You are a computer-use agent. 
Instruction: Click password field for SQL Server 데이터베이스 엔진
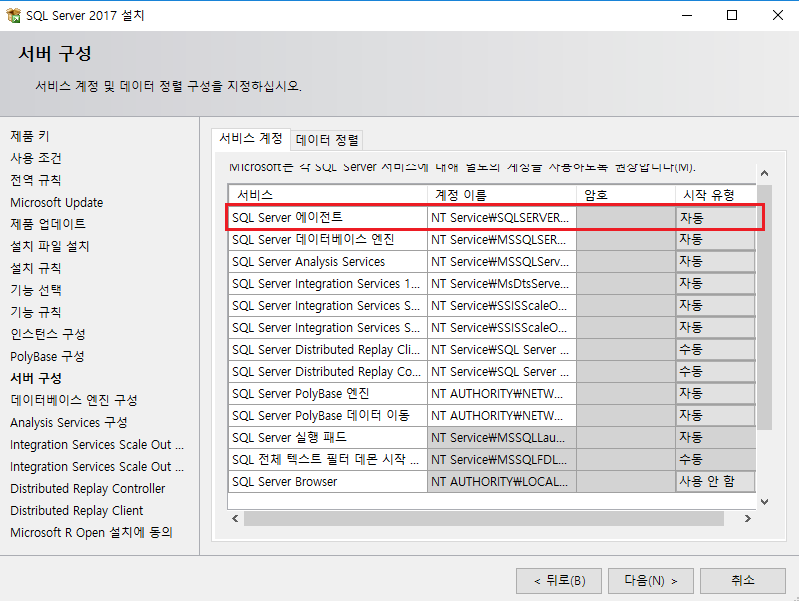[x=626, y=240]
